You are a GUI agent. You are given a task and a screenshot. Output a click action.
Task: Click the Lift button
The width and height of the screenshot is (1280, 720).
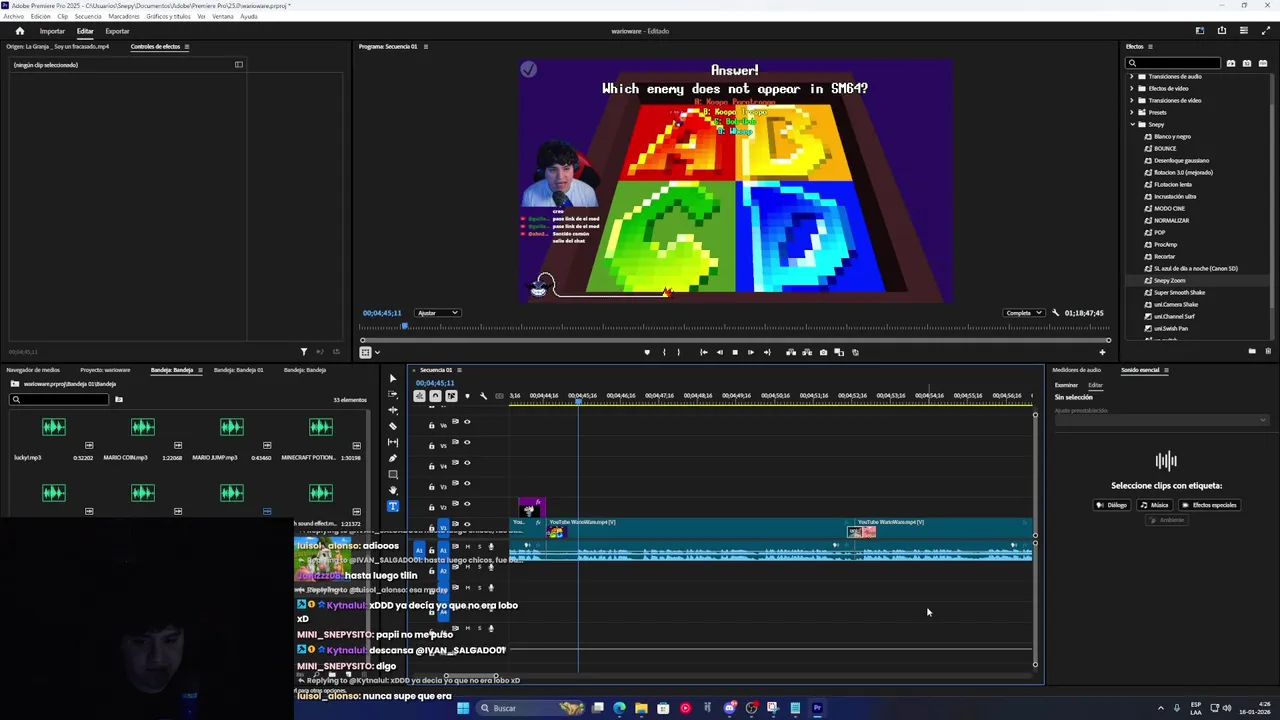(x=791, y=352)
